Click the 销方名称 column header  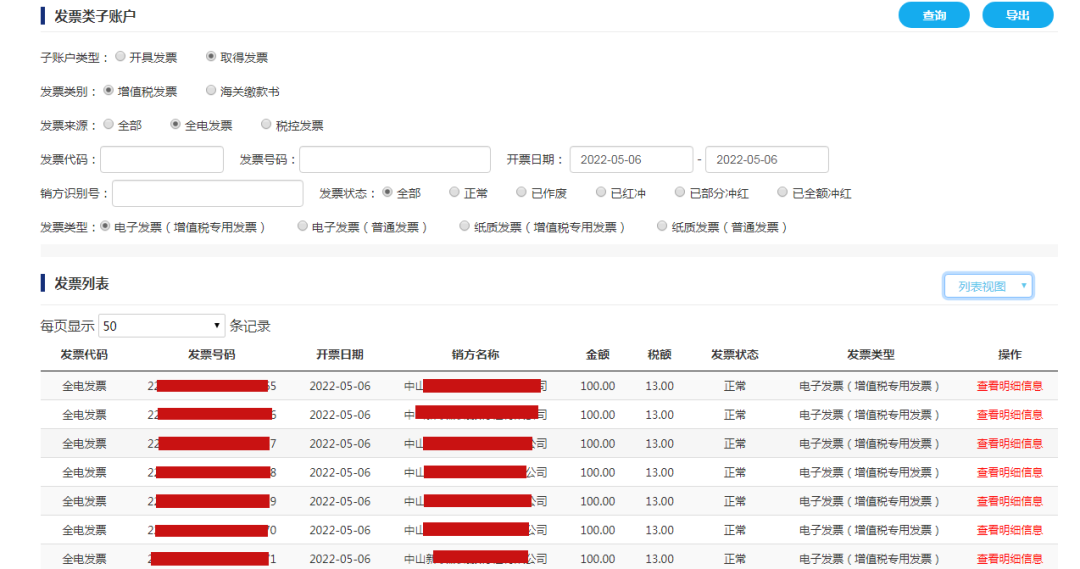(475, 355)
